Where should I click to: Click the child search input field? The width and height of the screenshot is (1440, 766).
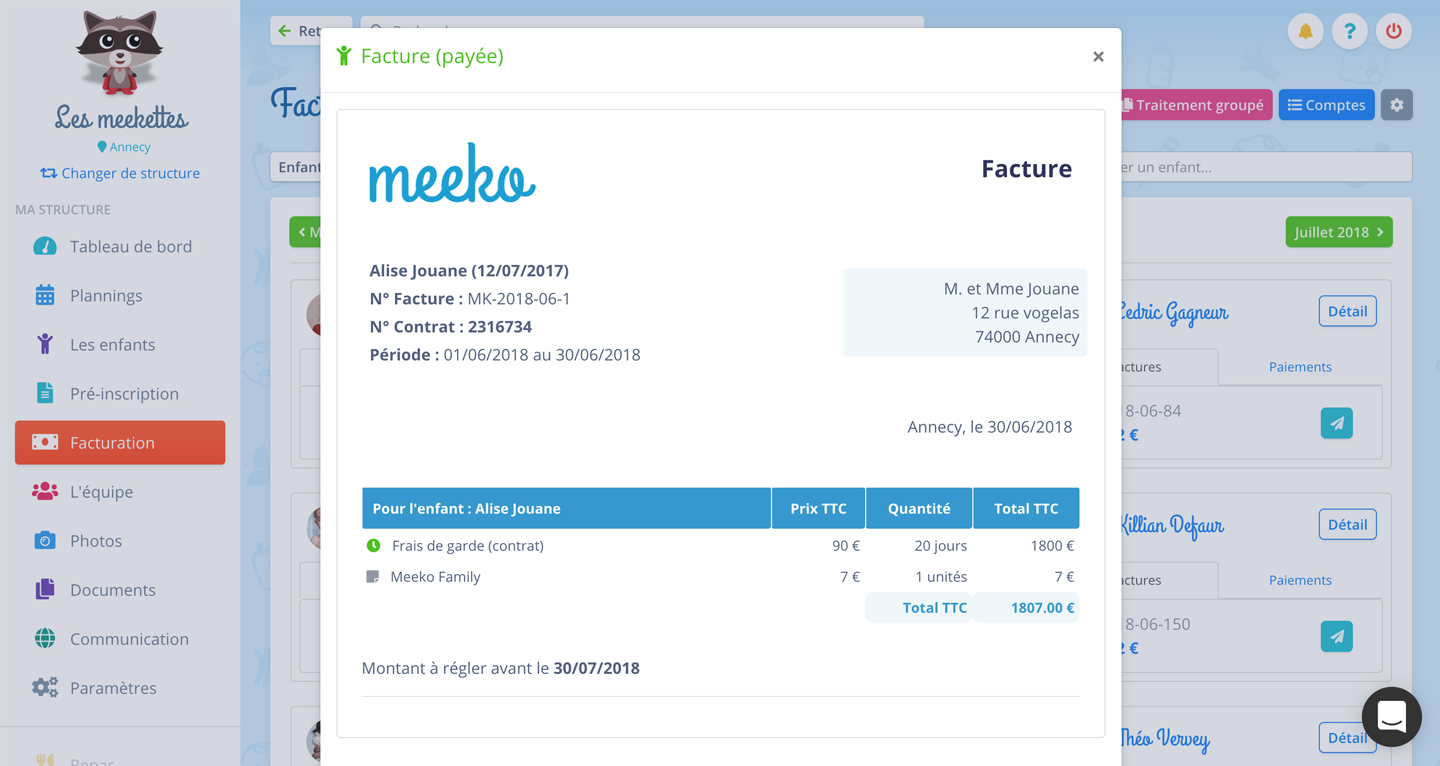pyautogui.click(x=1265, y=167)
